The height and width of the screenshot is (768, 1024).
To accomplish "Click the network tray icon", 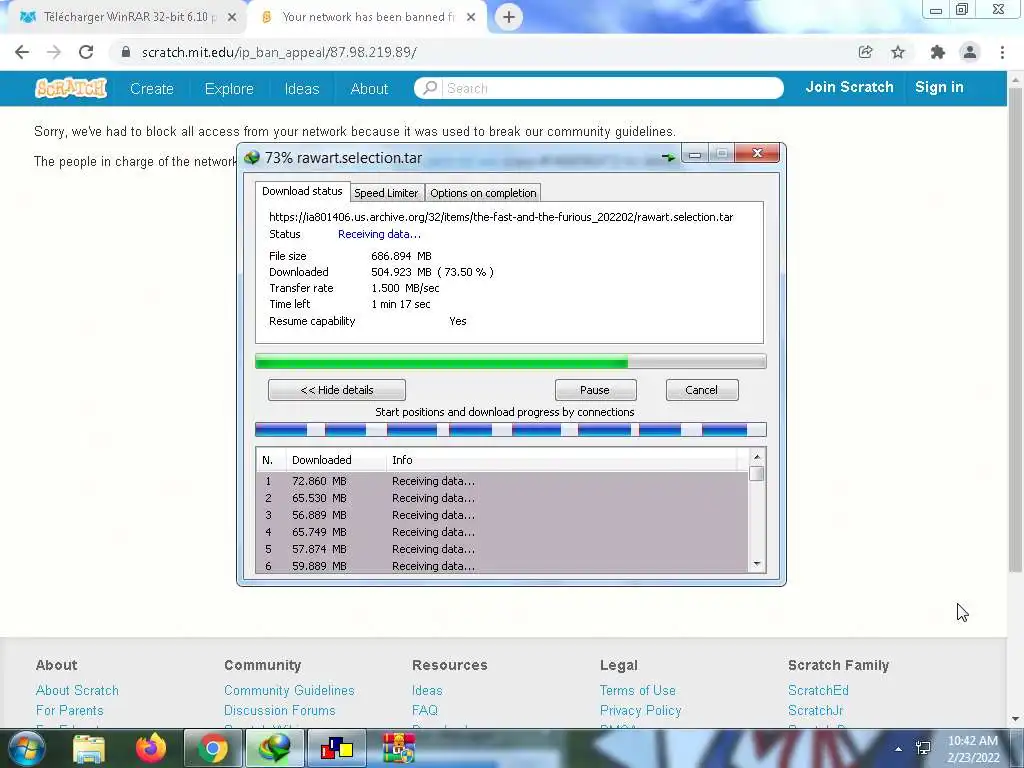I will pyautogui.click(x=923, y=748).
